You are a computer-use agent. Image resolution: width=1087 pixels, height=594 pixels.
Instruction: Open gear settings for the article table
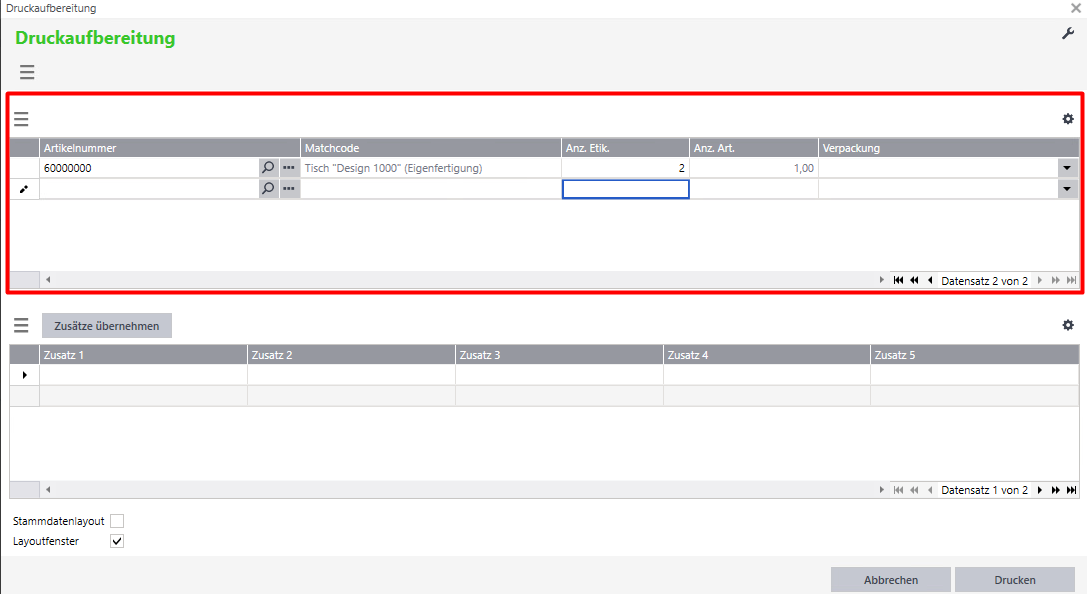[1067, 119]
